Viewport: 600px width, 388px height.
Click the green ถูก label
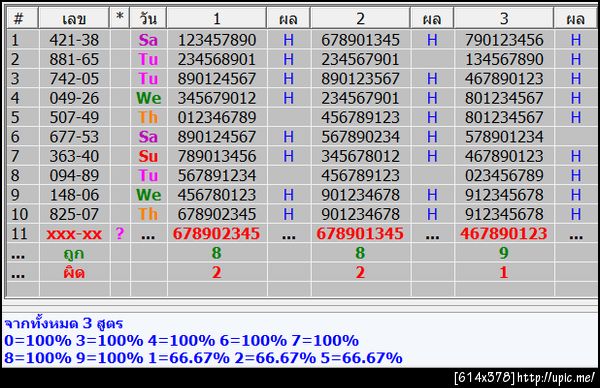click(x=73, y=254)
